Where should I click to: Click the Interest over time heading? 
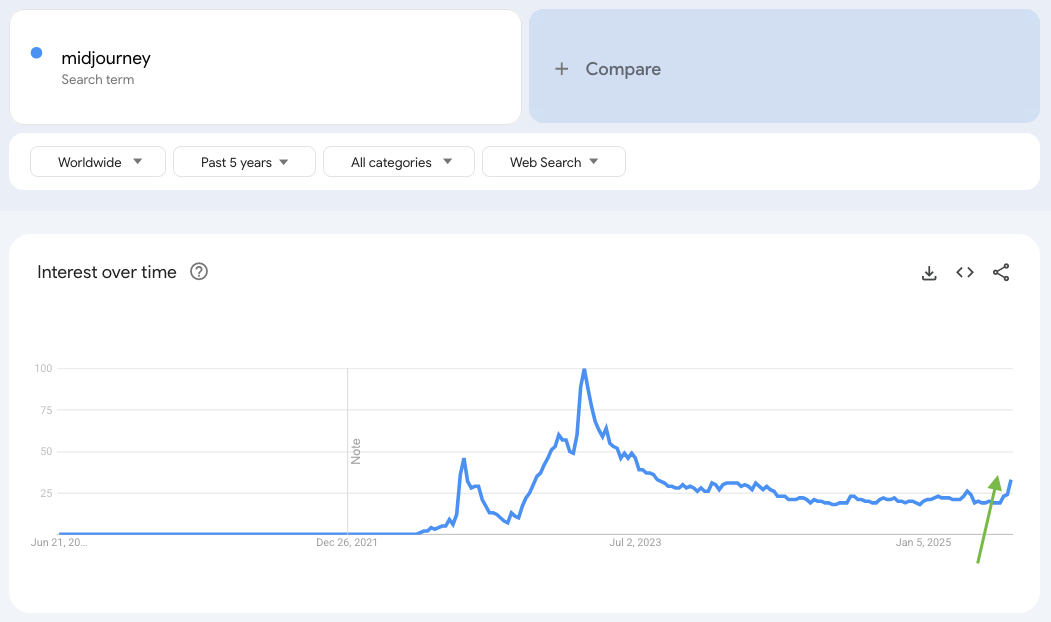[107, 272]
